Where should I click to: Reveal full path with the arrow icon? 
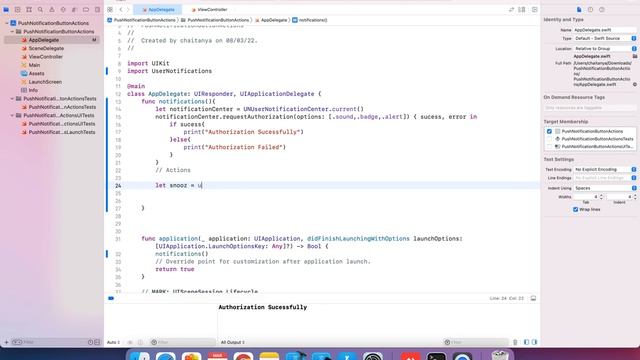[x=635, y=84]
